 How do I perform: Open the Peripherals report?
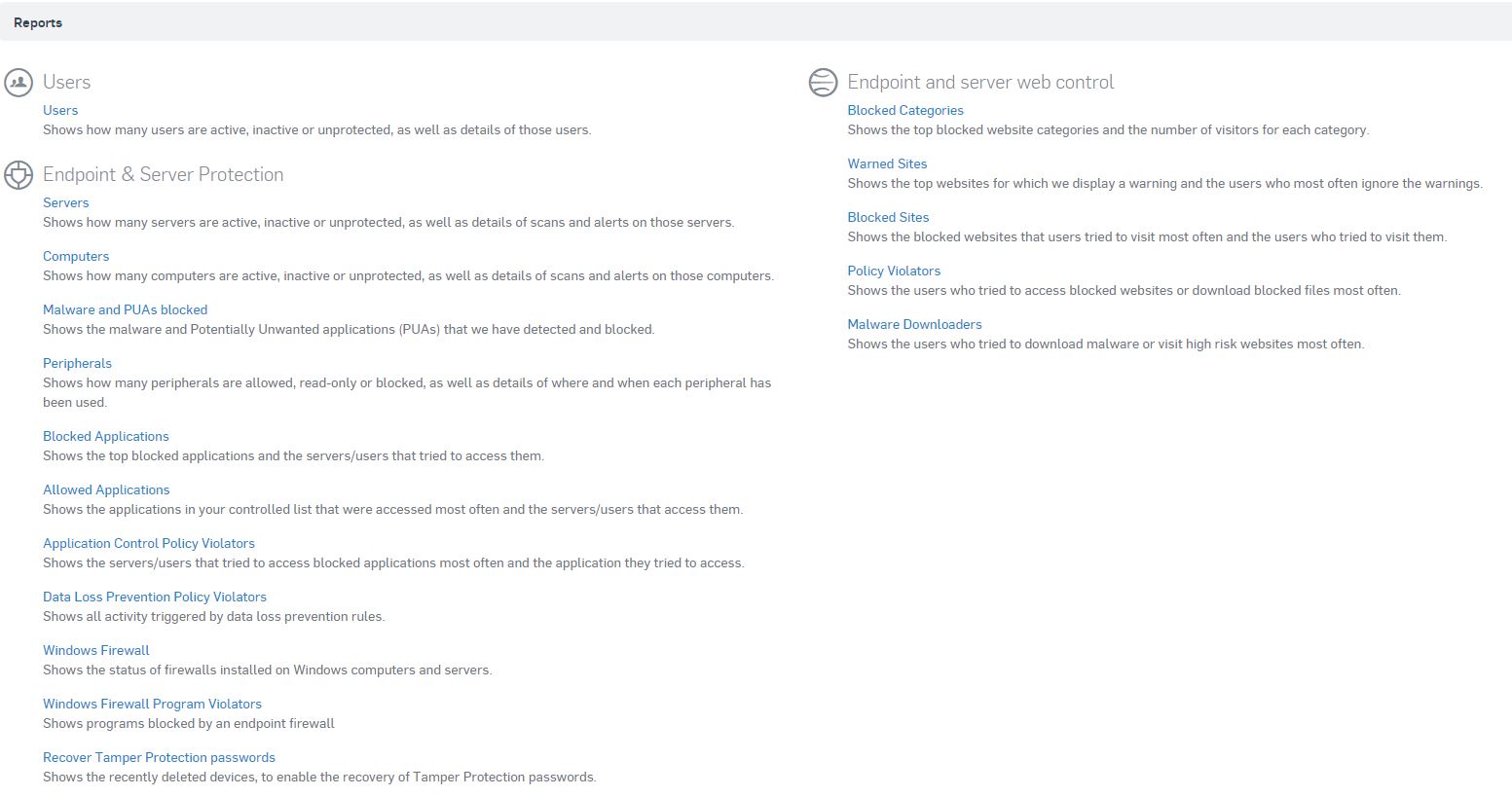(x=78, y=363)
